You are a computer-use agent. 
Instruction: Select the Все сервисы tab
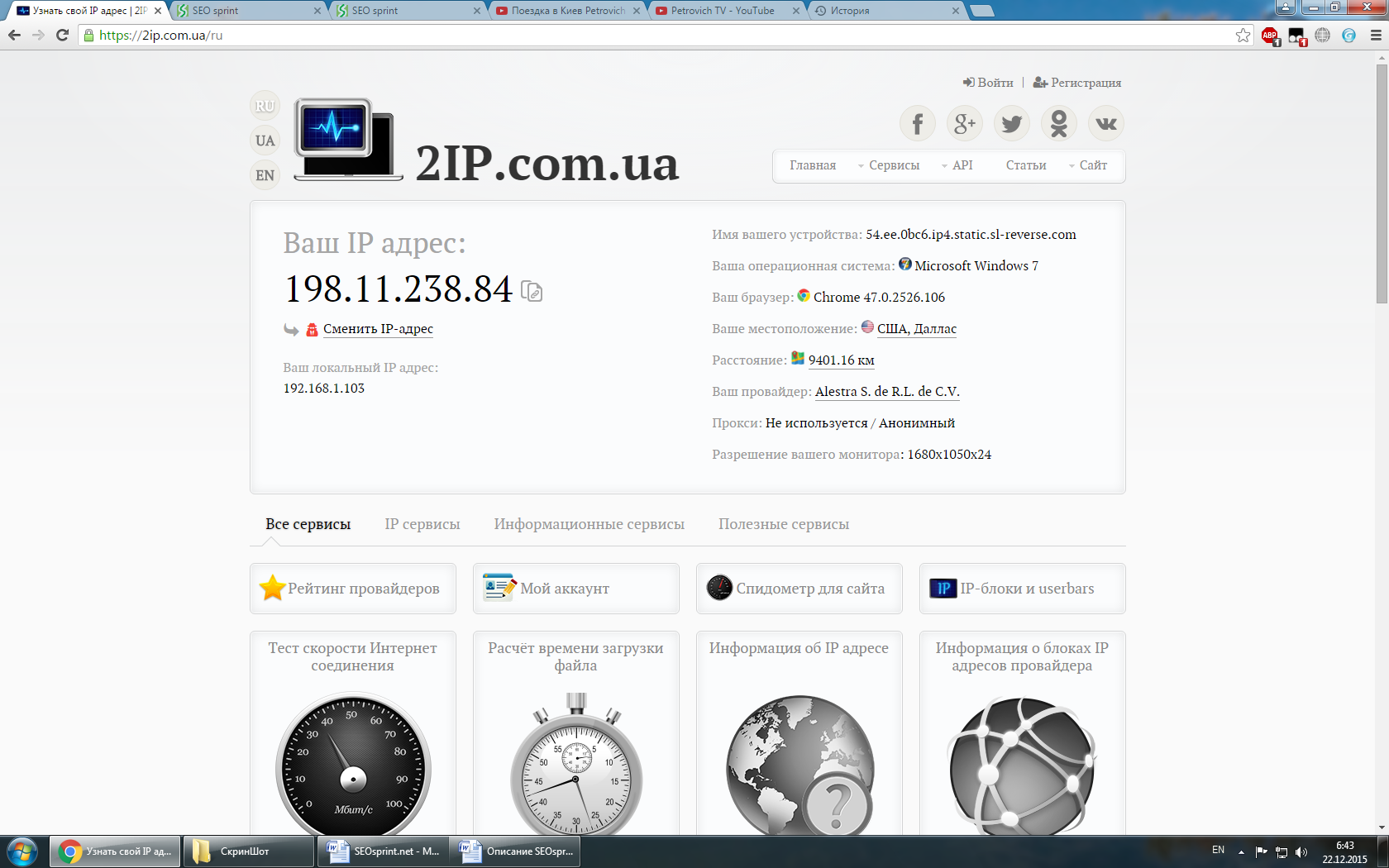(x=308, y=524)
